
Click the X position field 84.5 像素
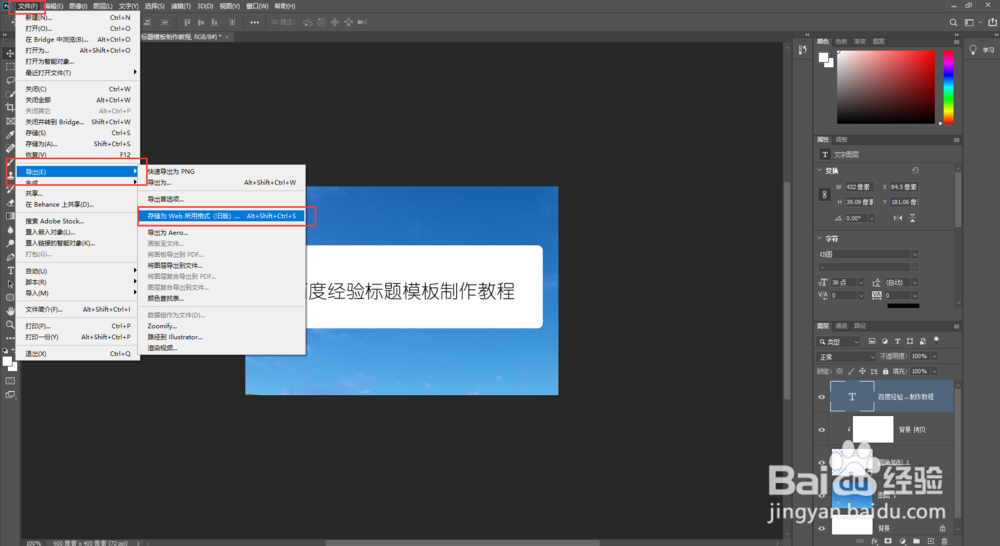click(x=904, y=187)
